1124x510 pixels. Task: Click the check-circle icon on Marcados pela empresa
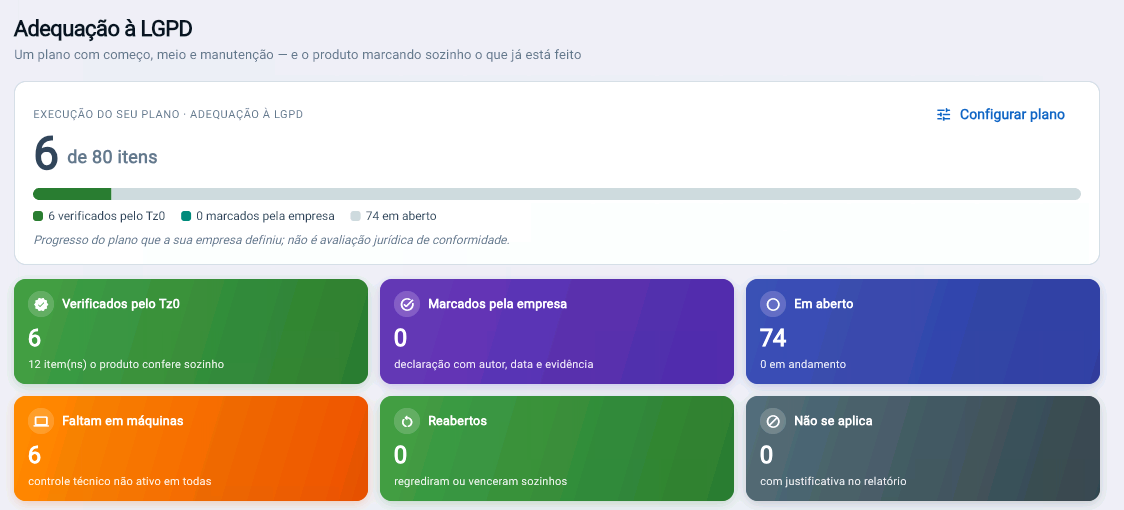point(407,304)
